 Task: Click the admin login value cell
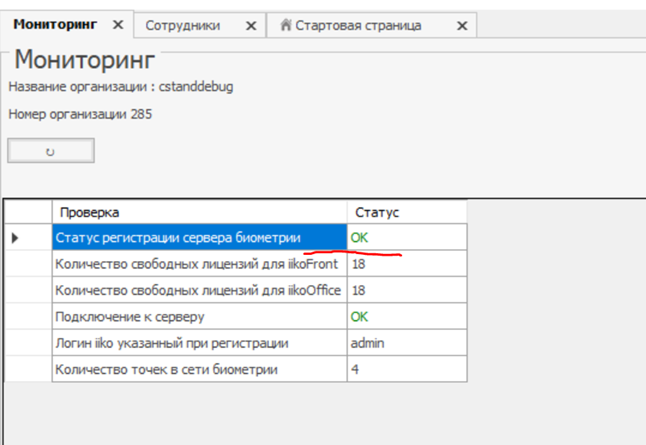tap(407, 343)
